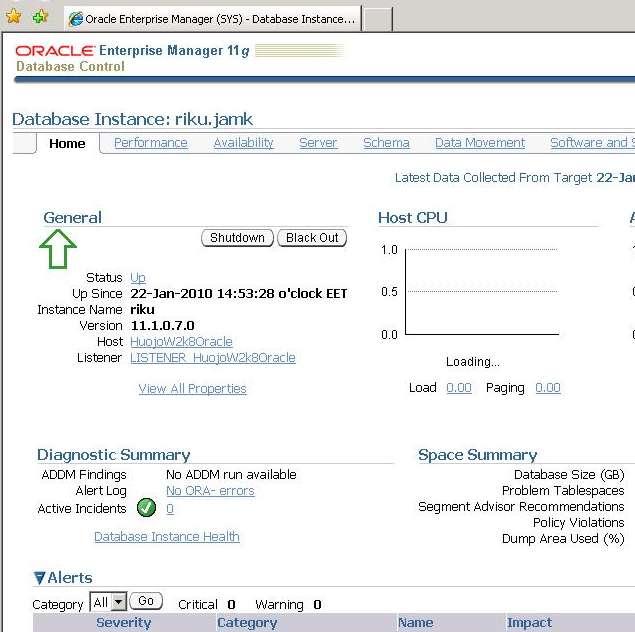Click the Segment Advisor Recommendations label
635x632 pixels.
[x=521, y=506]
